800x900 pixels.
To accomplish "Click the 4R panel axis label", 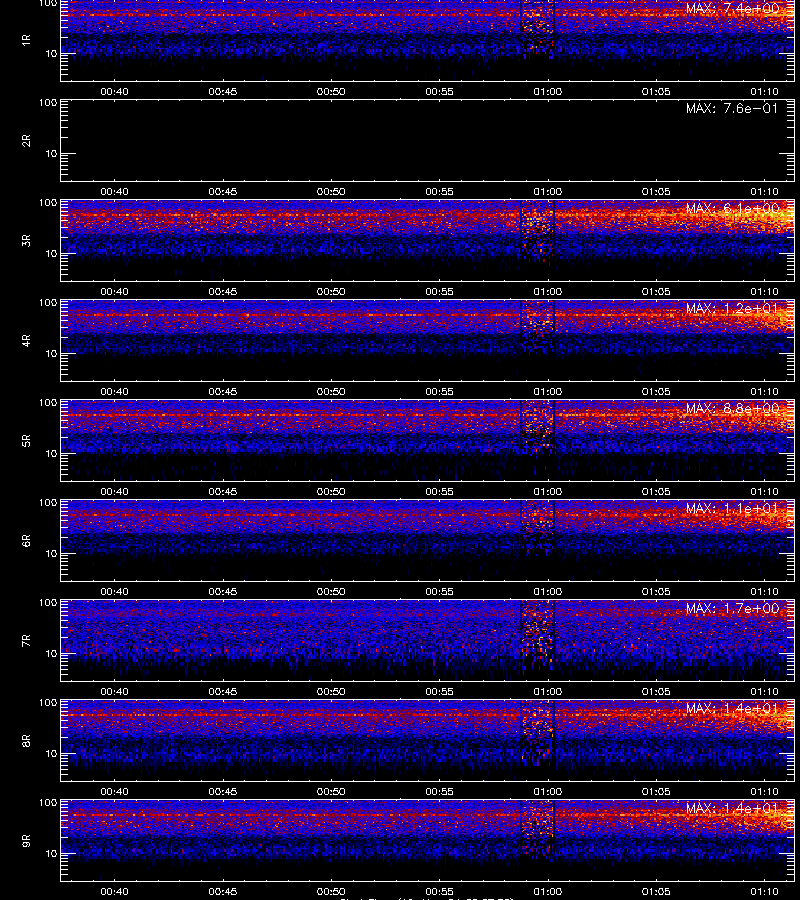I will [26, 340].
